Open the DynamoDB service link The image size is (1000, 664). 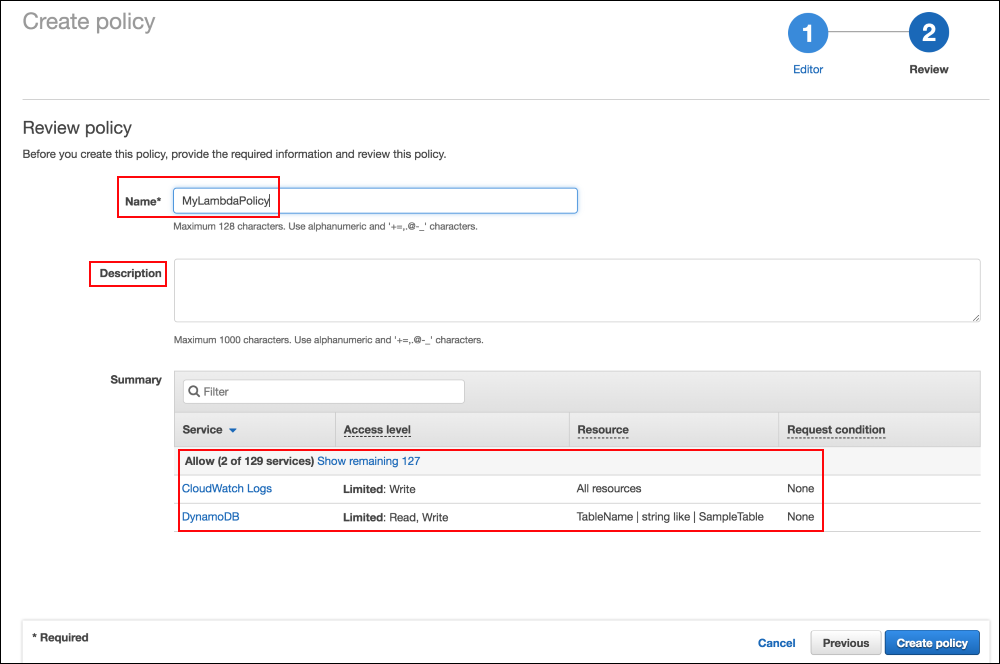click(210, 516)
